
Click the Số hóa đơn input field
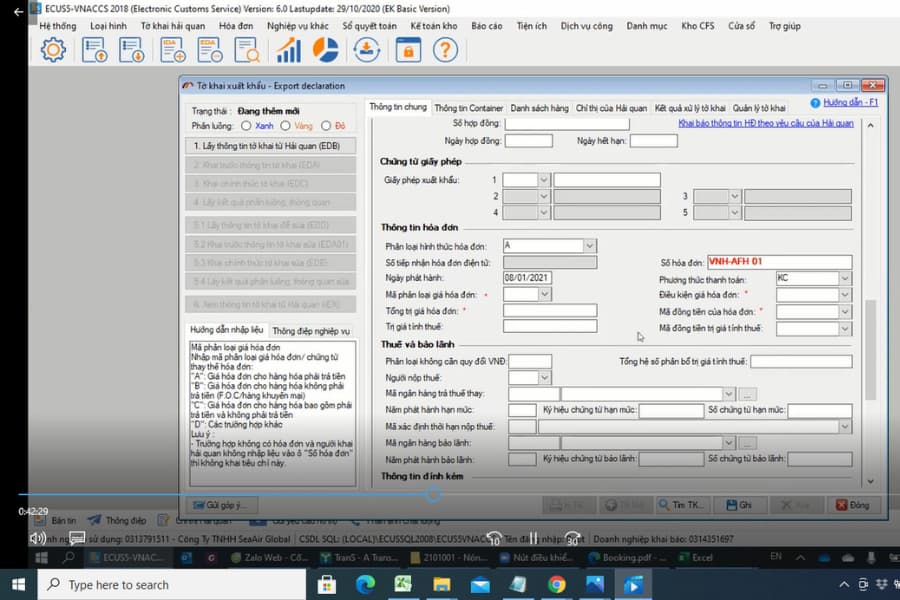[779, 262]
